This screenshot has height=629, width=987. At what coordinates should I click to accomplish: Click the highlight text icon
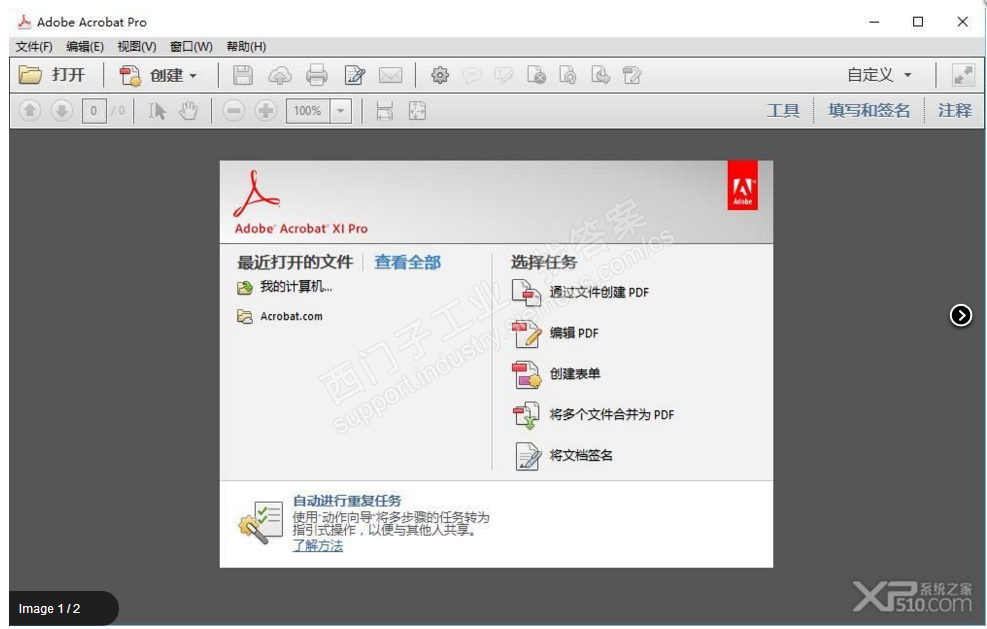pyautogui.click(x=504, y=76)
